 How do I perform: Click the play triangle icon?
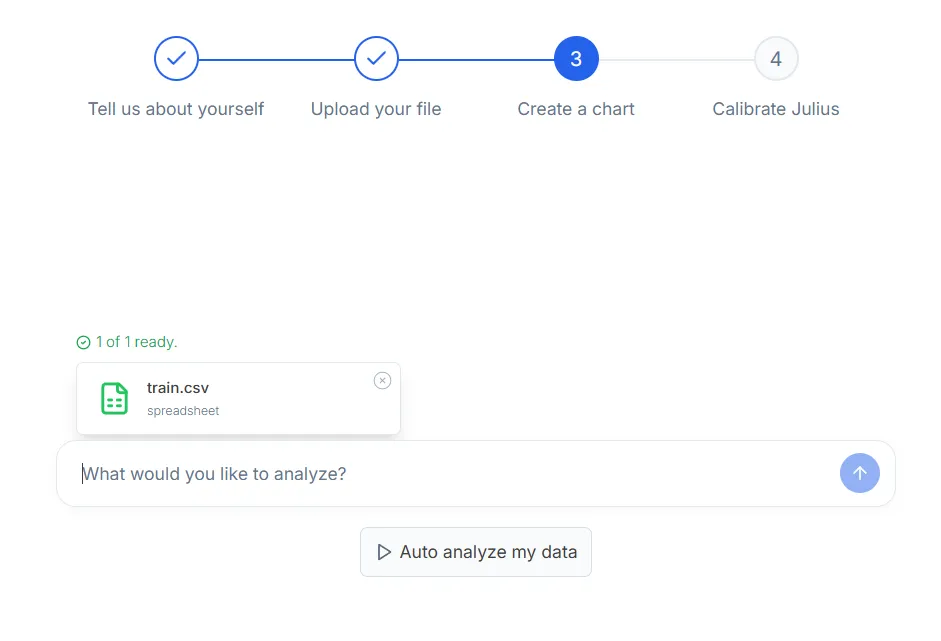click(384, 552)
